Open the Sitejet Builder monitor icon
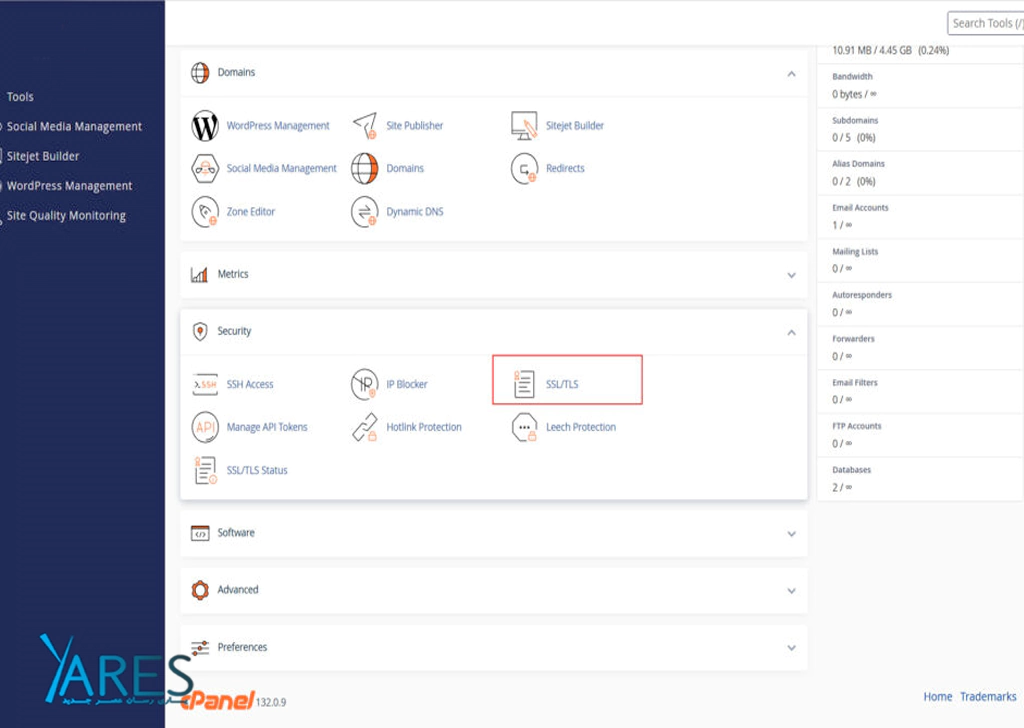The image size is (1024, 728). [524, 125]
